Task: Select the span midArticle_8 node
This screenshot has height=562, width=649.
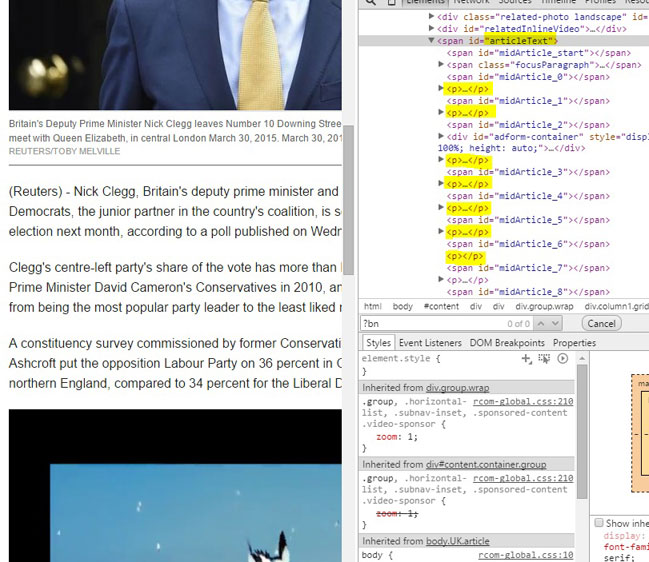Action: click(528, 292)
